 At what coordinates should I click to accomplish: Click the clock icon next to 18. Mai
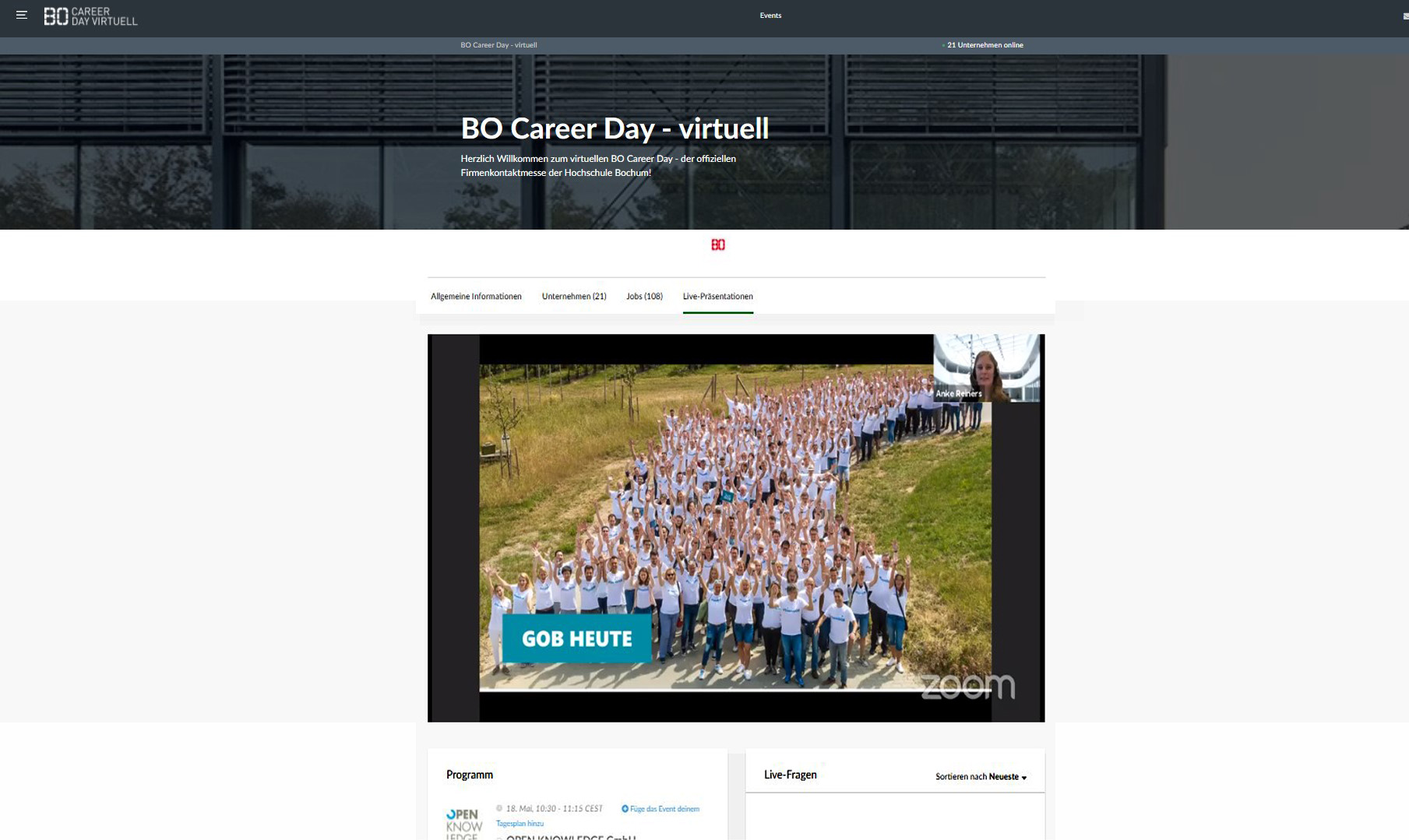click(500, 809)
